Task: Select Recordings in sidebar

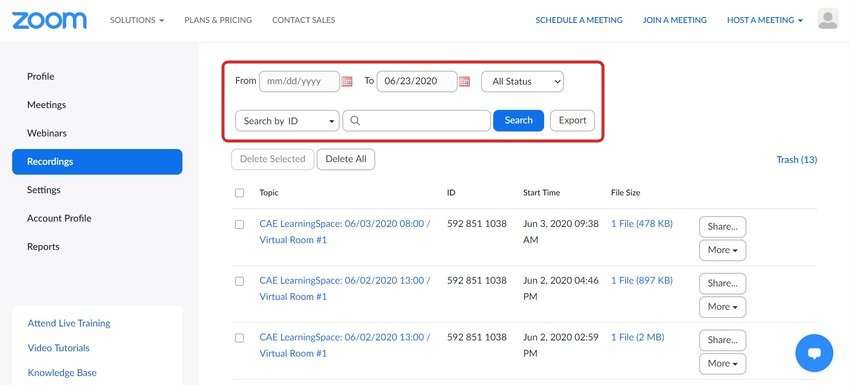Action: (x=97, y=162)
